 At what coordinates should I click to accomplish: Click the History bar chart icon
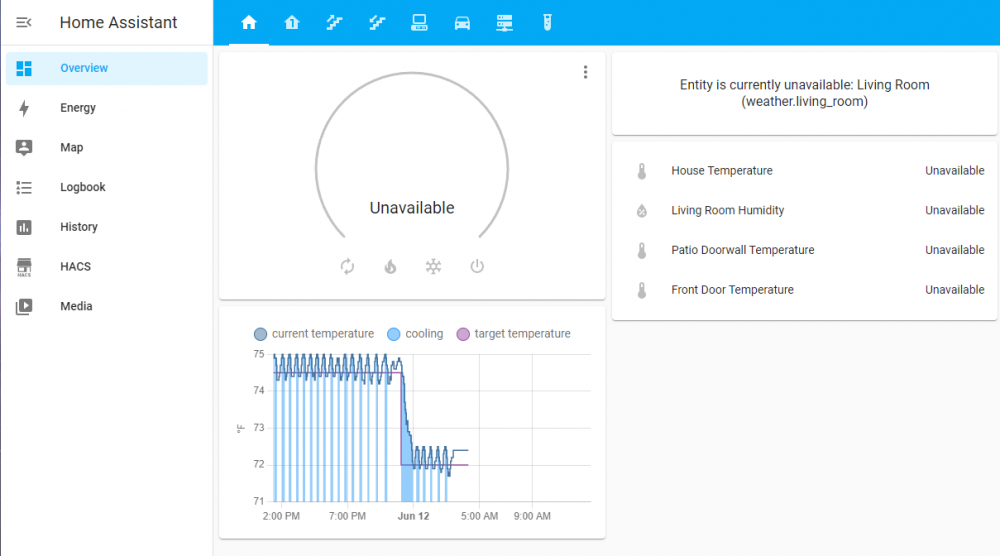pos(24,227)
